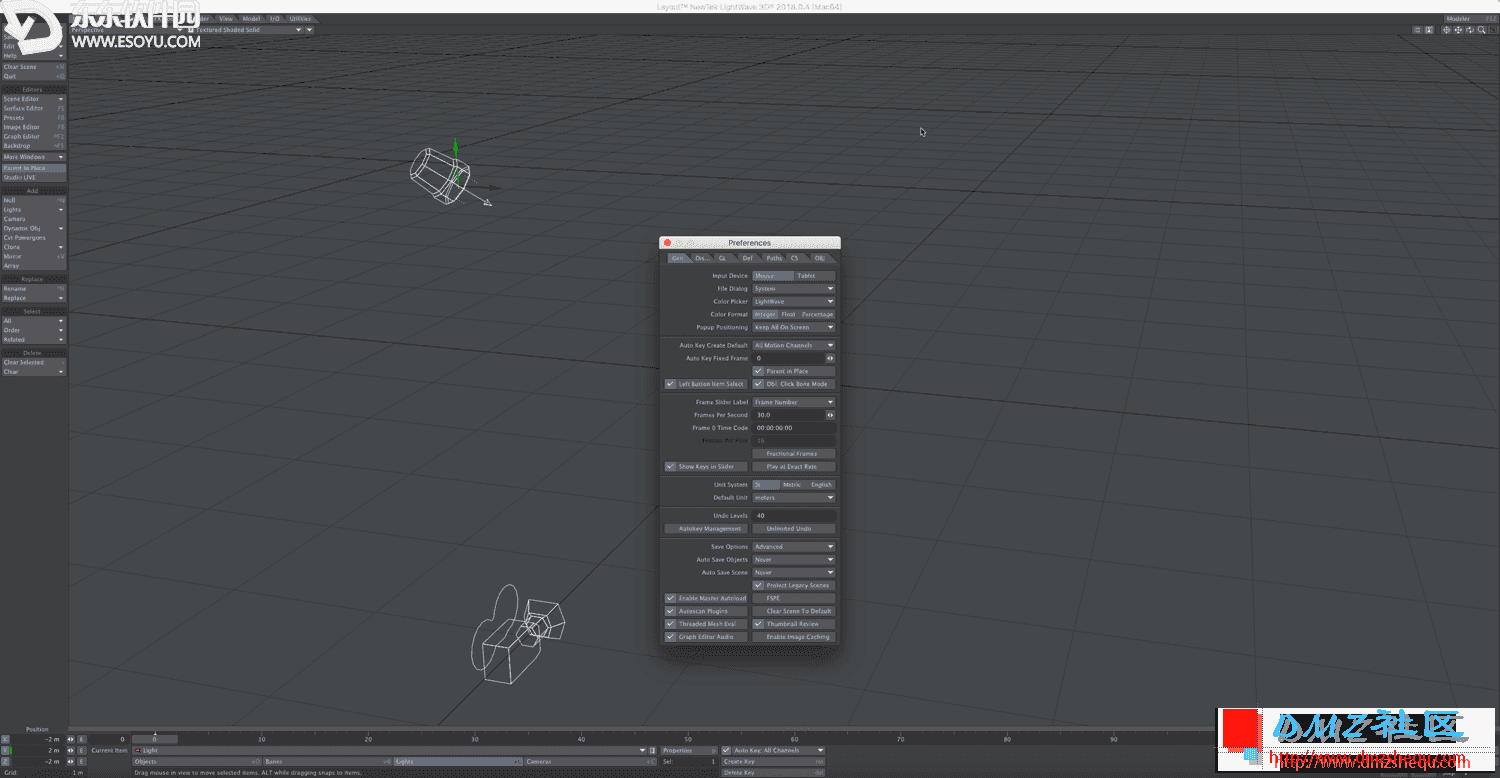
Task: Open the Popup Positioning dropdown
Action: [x=794, y=327]
